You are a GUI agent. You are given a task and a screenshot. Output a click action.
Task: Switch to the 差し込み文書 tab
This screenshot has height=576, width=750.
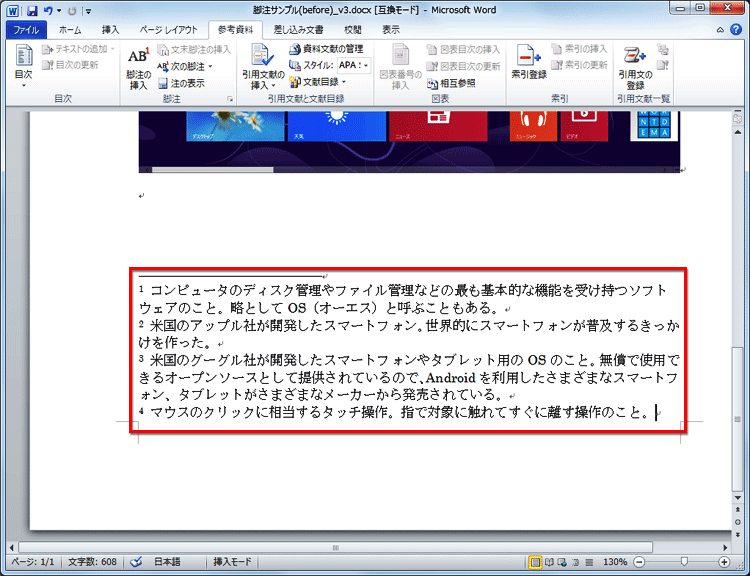click(x=298, y=30)
